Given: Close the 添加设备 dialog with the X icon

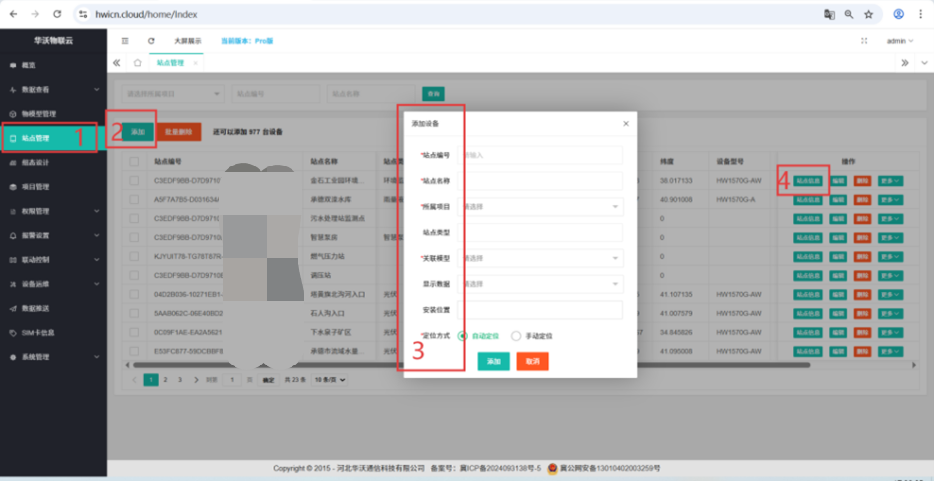Looking at the screenshot, I should click(x=626, y=123).
